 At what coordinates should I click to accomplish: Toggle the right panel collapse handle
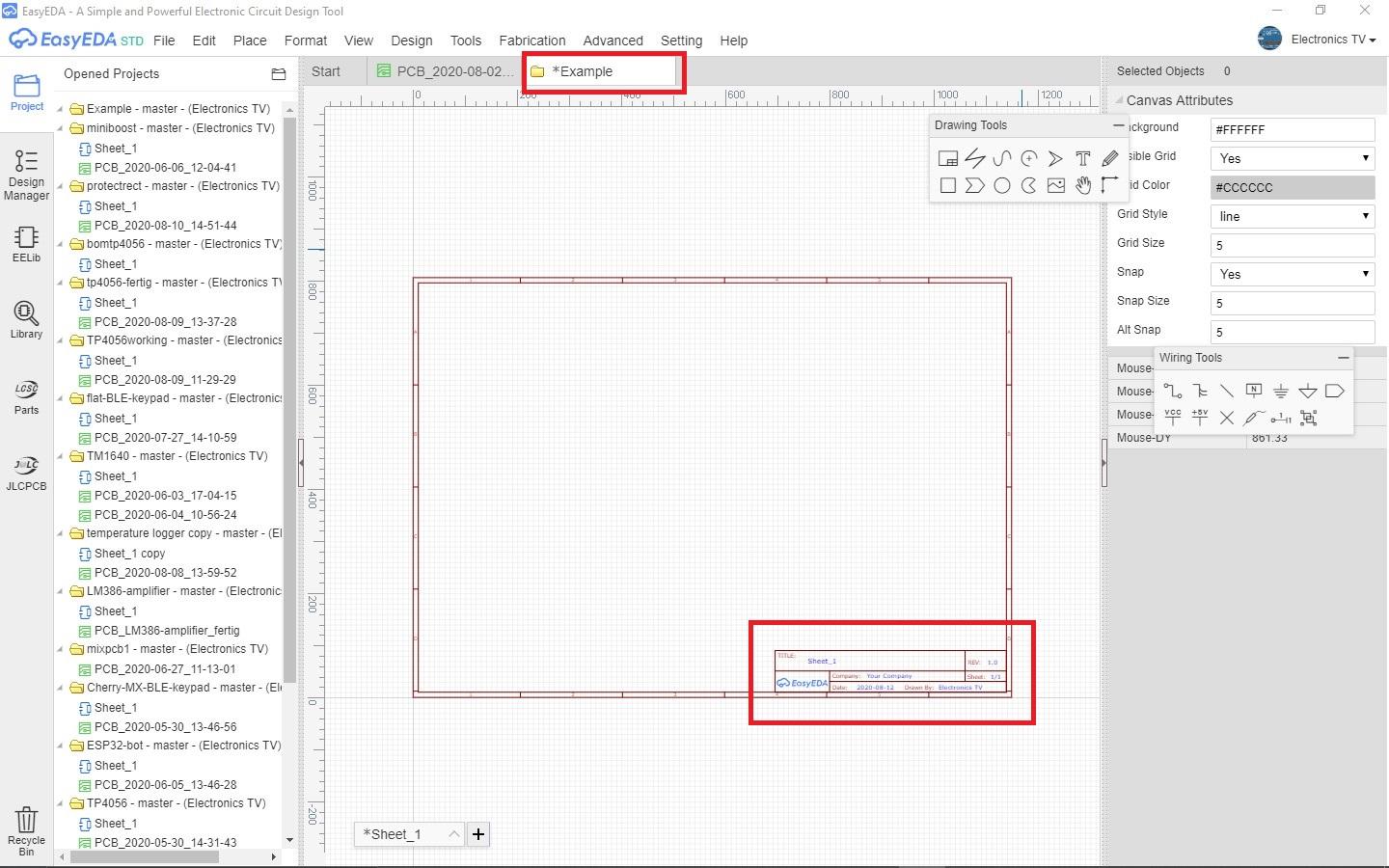(x=1103, y=463)
